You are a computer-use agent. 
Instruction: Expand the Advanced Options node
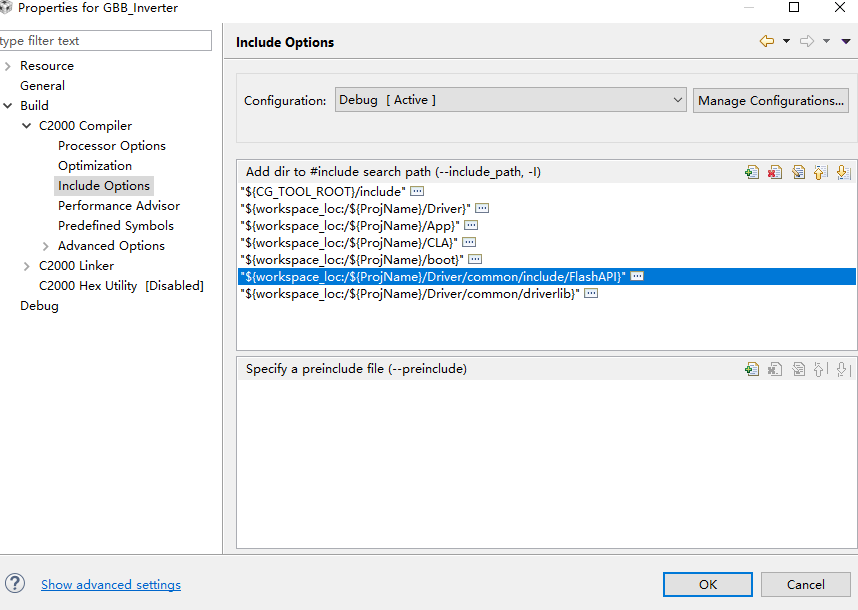(46, 246)
